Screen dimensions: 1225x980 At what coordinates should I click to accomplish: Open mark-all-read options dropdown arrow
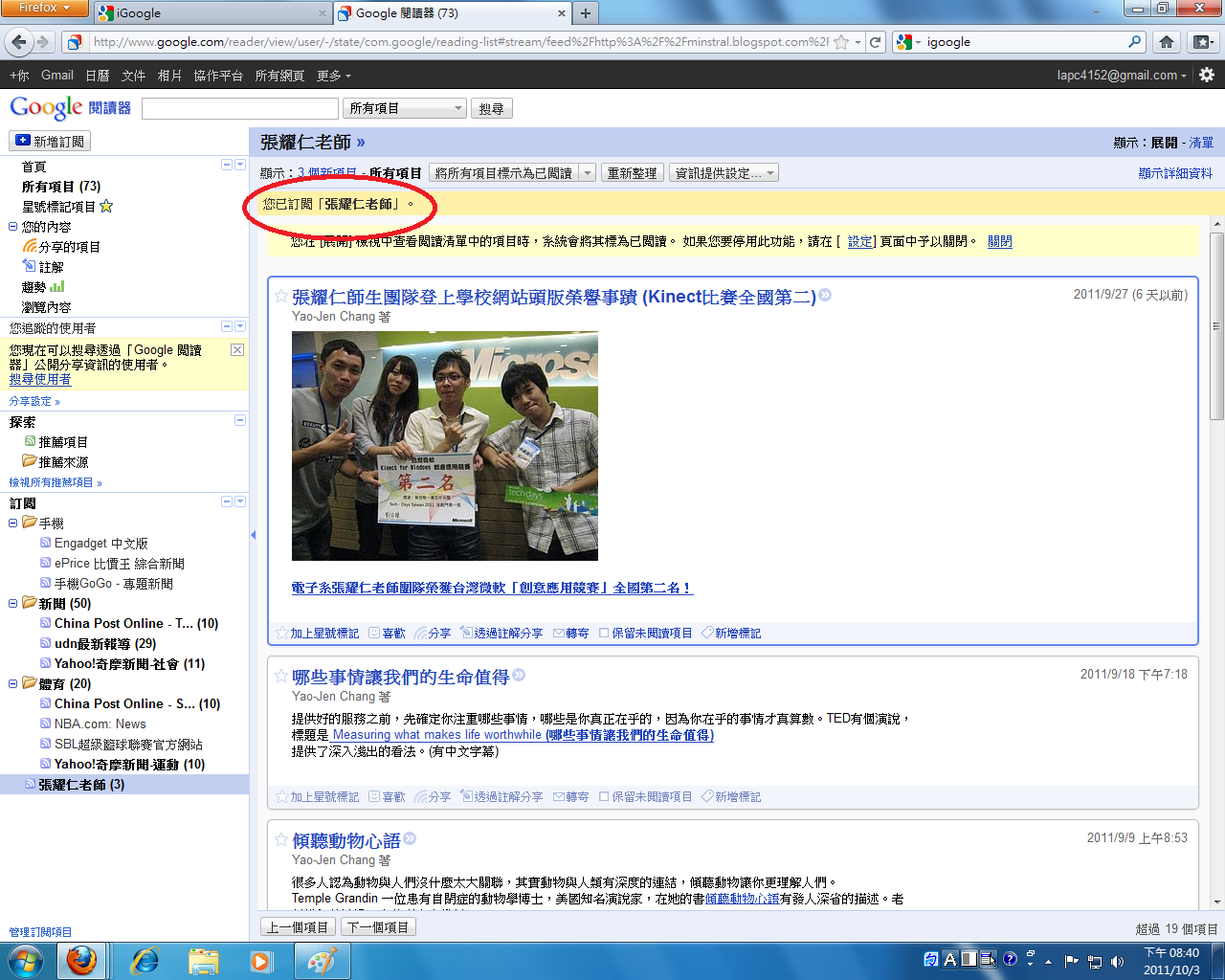[x=587, y=173]
